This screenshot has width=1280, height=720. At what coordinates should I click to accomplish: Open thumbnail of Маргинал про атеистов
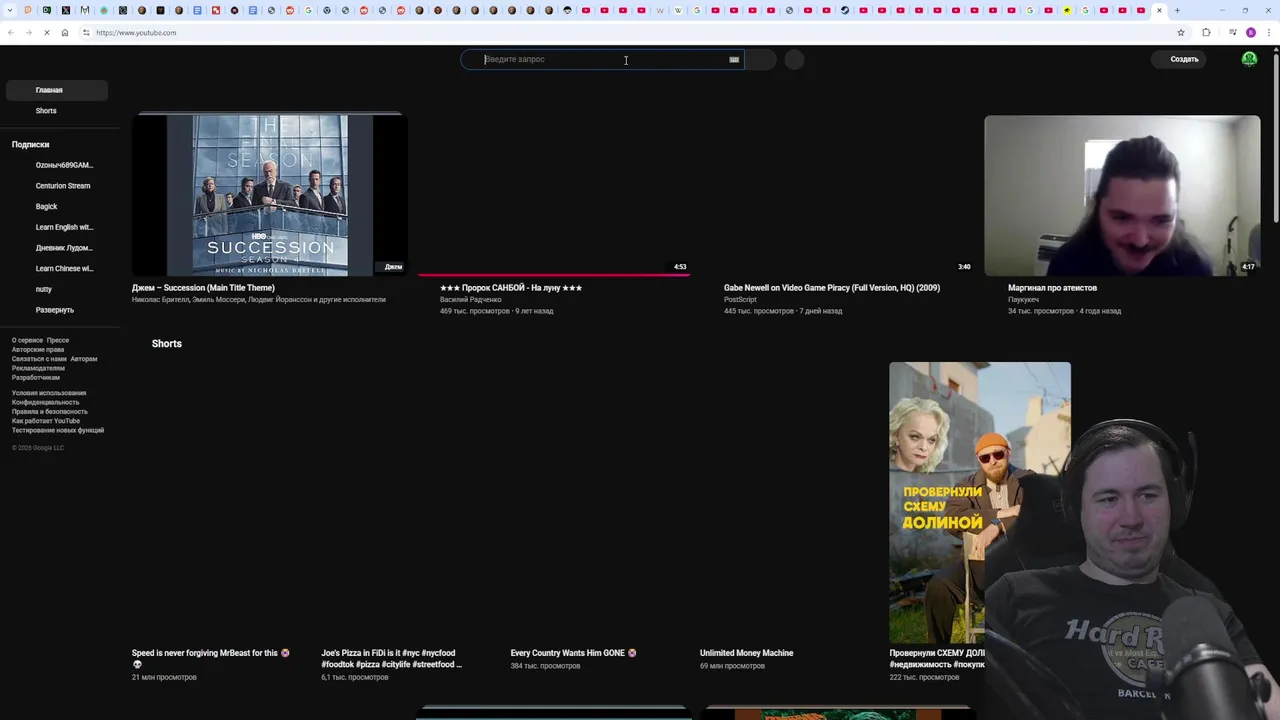click(1122, 195)
